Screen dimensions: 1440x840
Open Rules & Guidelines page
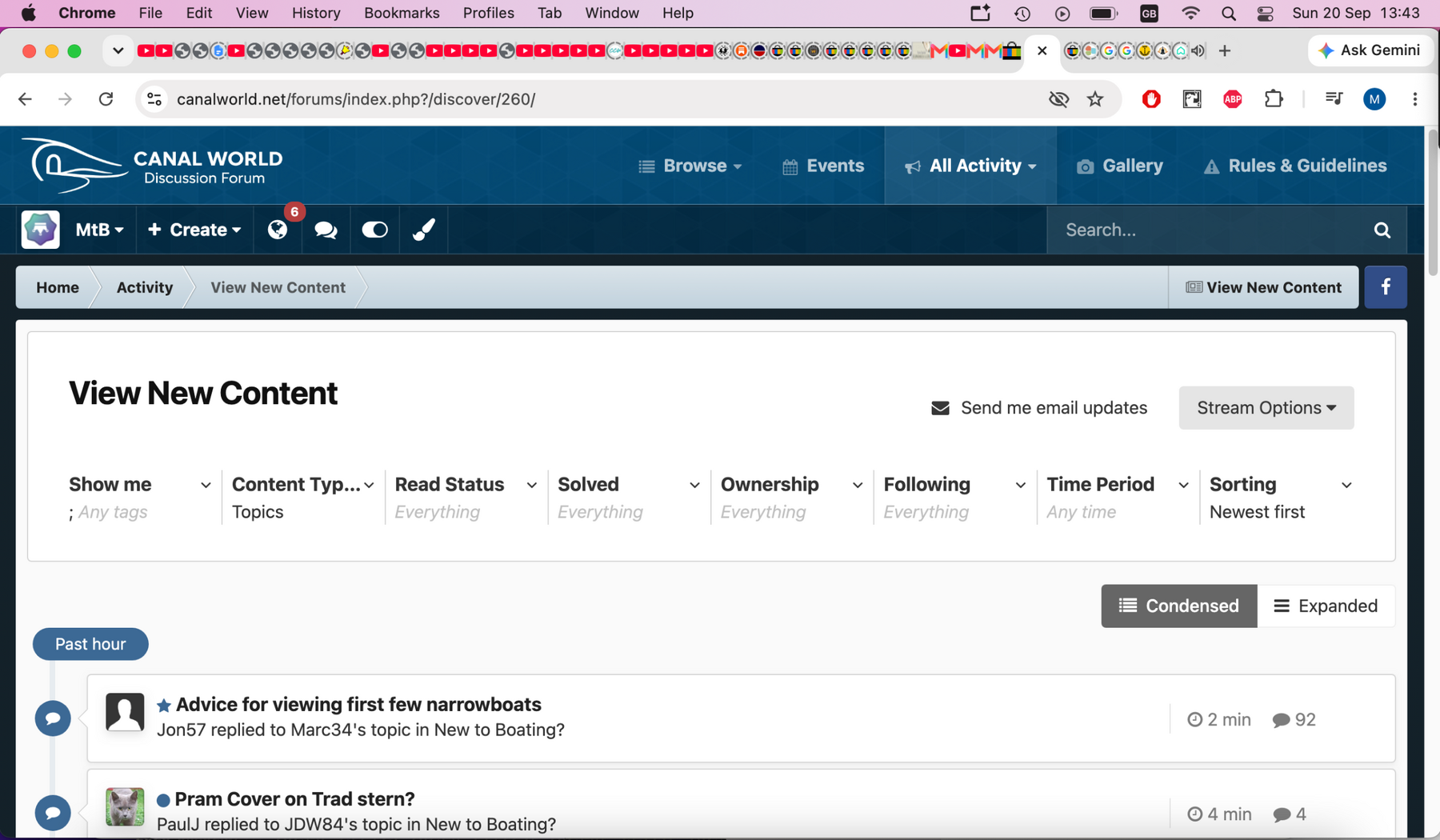tap(1296, 166)
